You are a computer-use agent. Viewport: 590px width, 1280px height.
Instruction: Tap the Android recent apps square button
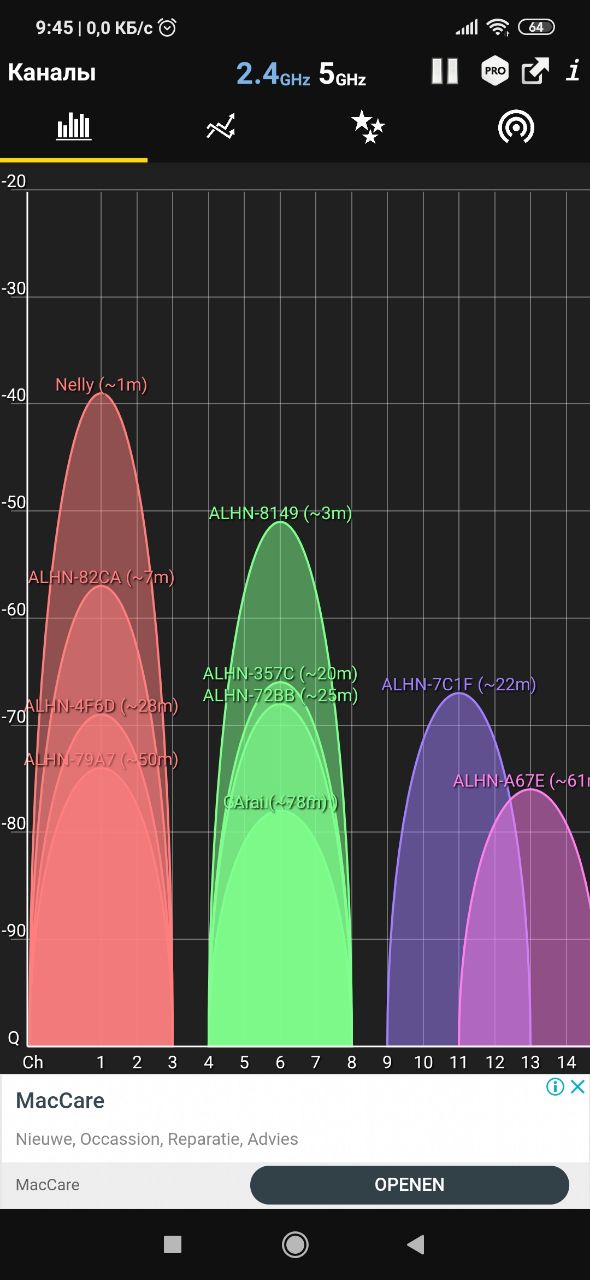173,1244
